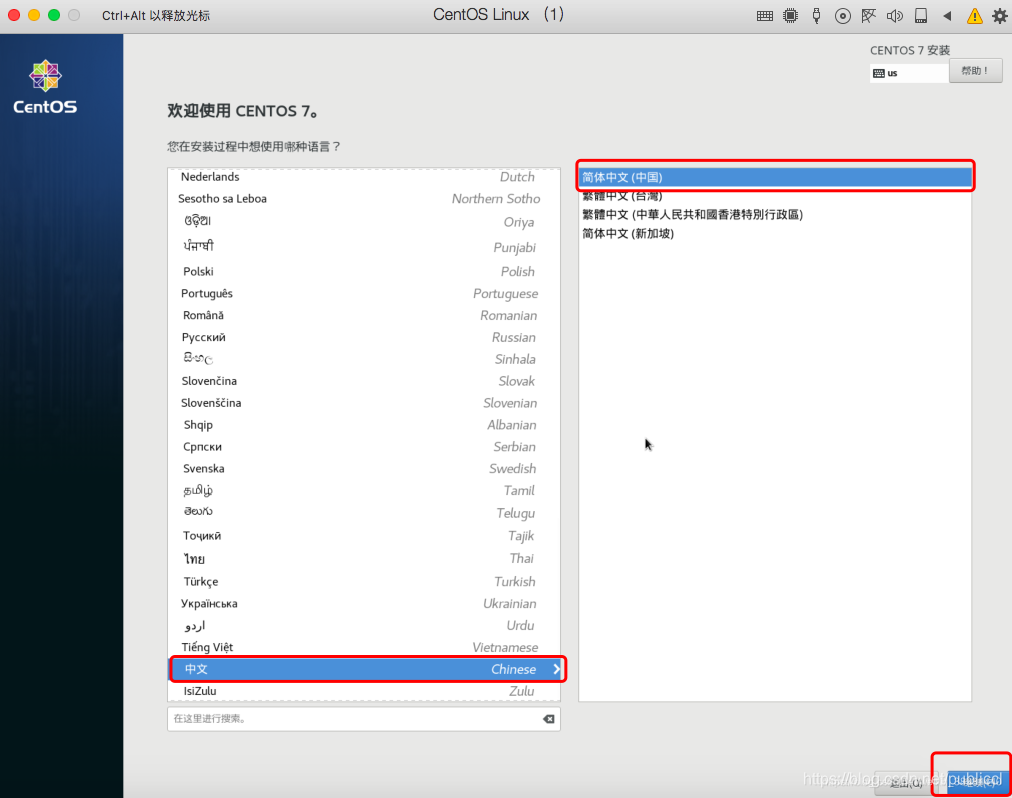Image resolution: width=1012 pixels, height=798 pixels.
Task: Select 简体中文 (新加坡) locale
Action: click(x=775, y=233)
